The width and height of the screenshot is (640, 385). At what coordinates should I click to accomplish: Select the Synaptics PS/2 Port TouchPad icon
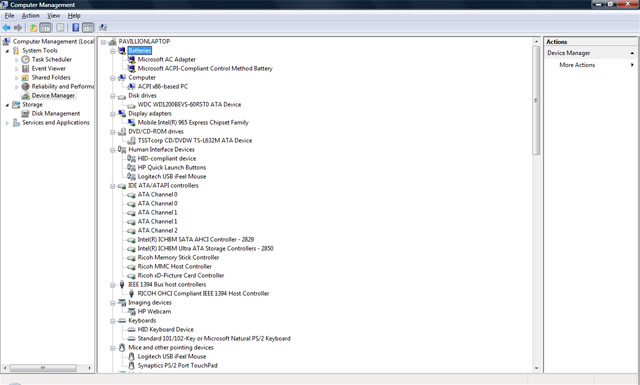(131, 365)
